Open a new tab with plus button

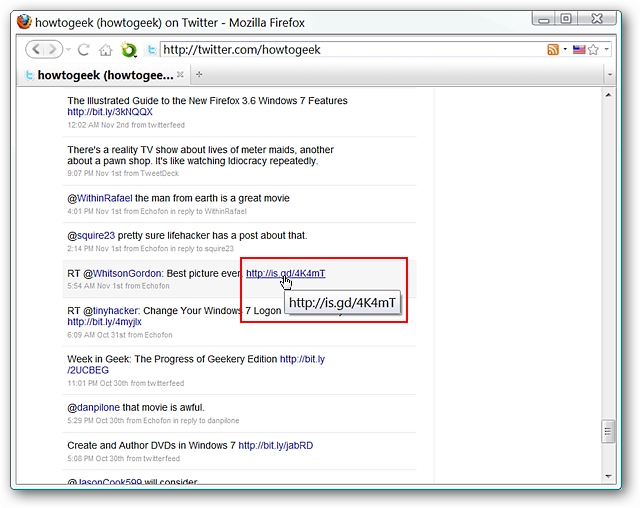[x=199, y=74]
